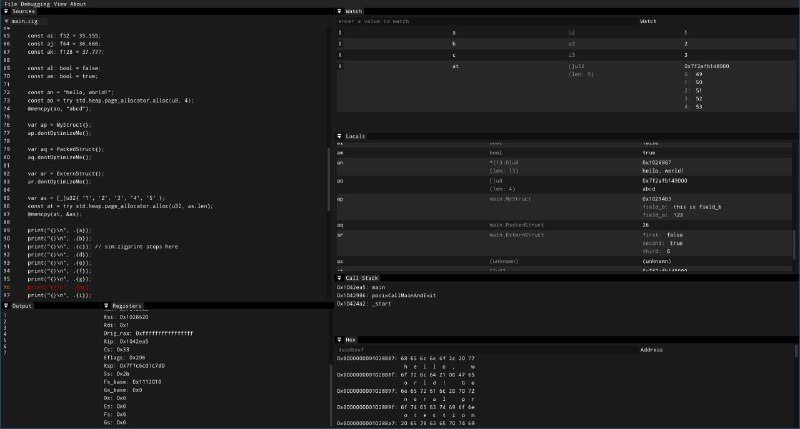Collapse the Sources panel using its triangle icon
This screenshot has height=429, width=800.
pos(6,11)
